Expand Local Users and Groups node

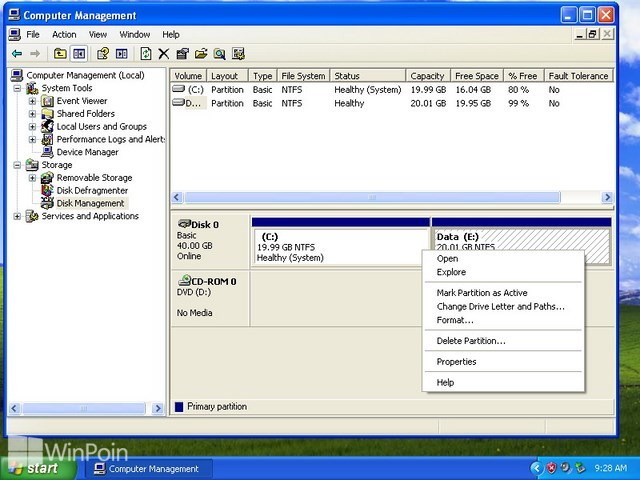pos(32,127)
